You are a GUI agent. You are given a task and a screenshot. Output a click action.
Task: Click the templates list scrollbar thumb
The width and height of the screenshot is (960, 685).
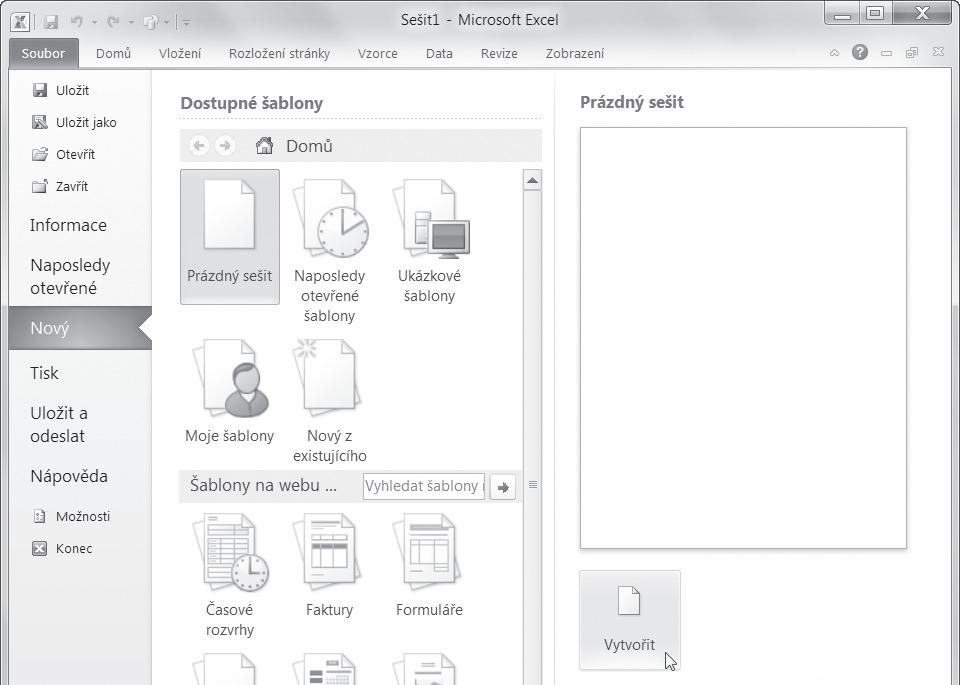tap(533, 485)
